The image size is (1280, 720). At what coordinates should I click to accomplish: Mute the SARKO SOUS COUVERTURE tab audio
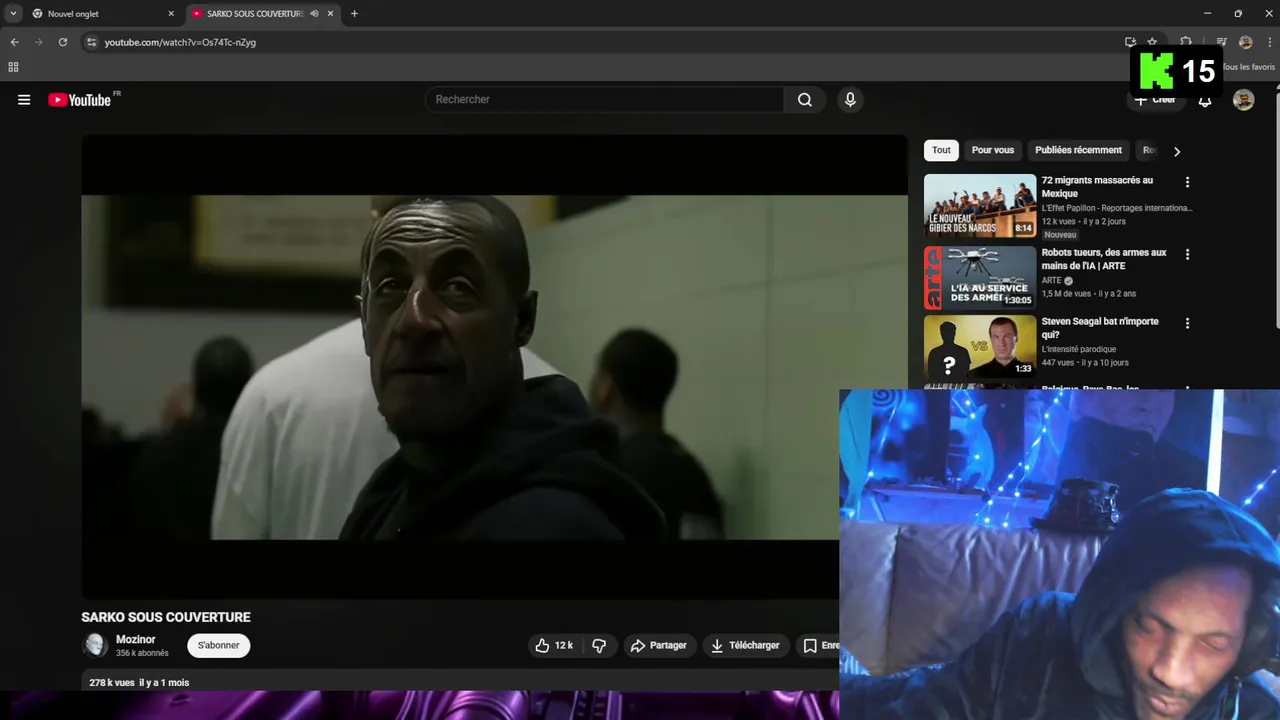(314, 14)
